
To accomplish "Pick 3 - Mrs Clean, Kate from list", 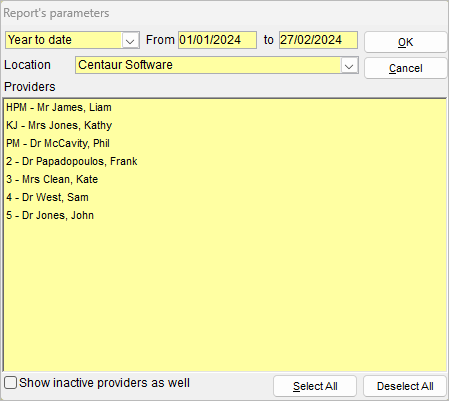I will point(52,179).
